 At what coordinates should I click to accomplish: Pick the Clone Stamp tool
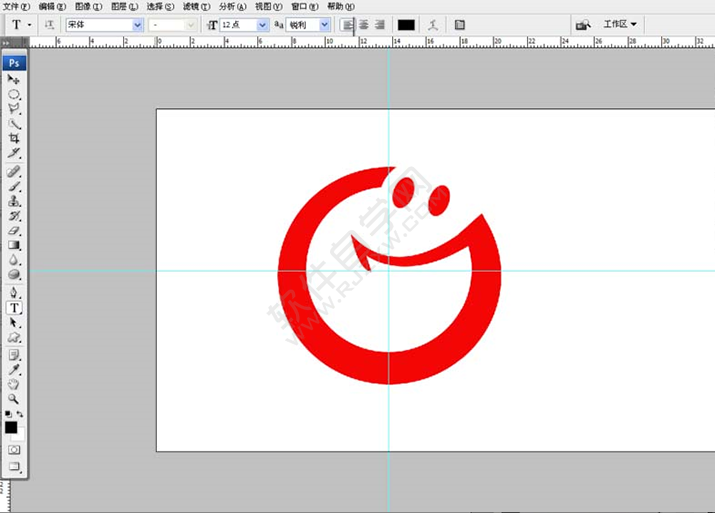point(14,201)
